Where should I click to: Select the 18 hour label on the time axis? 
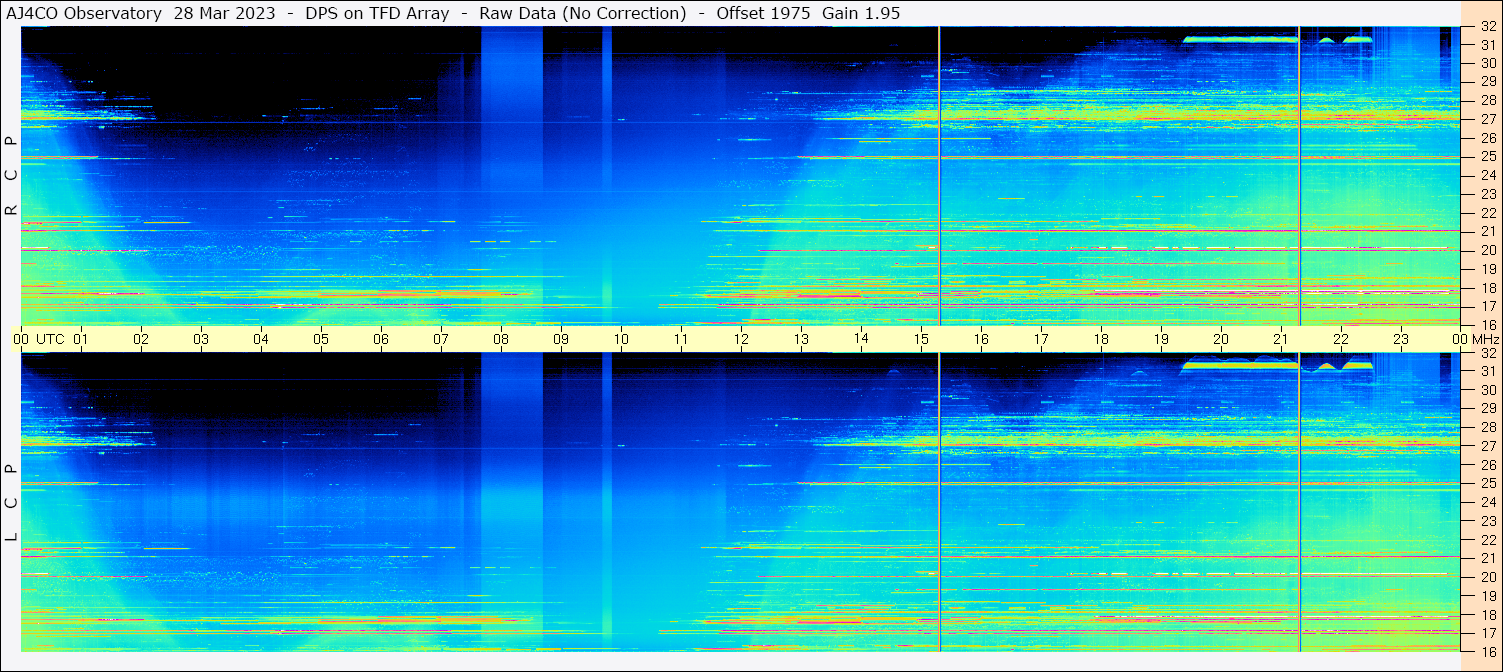tap(1101, 339)
